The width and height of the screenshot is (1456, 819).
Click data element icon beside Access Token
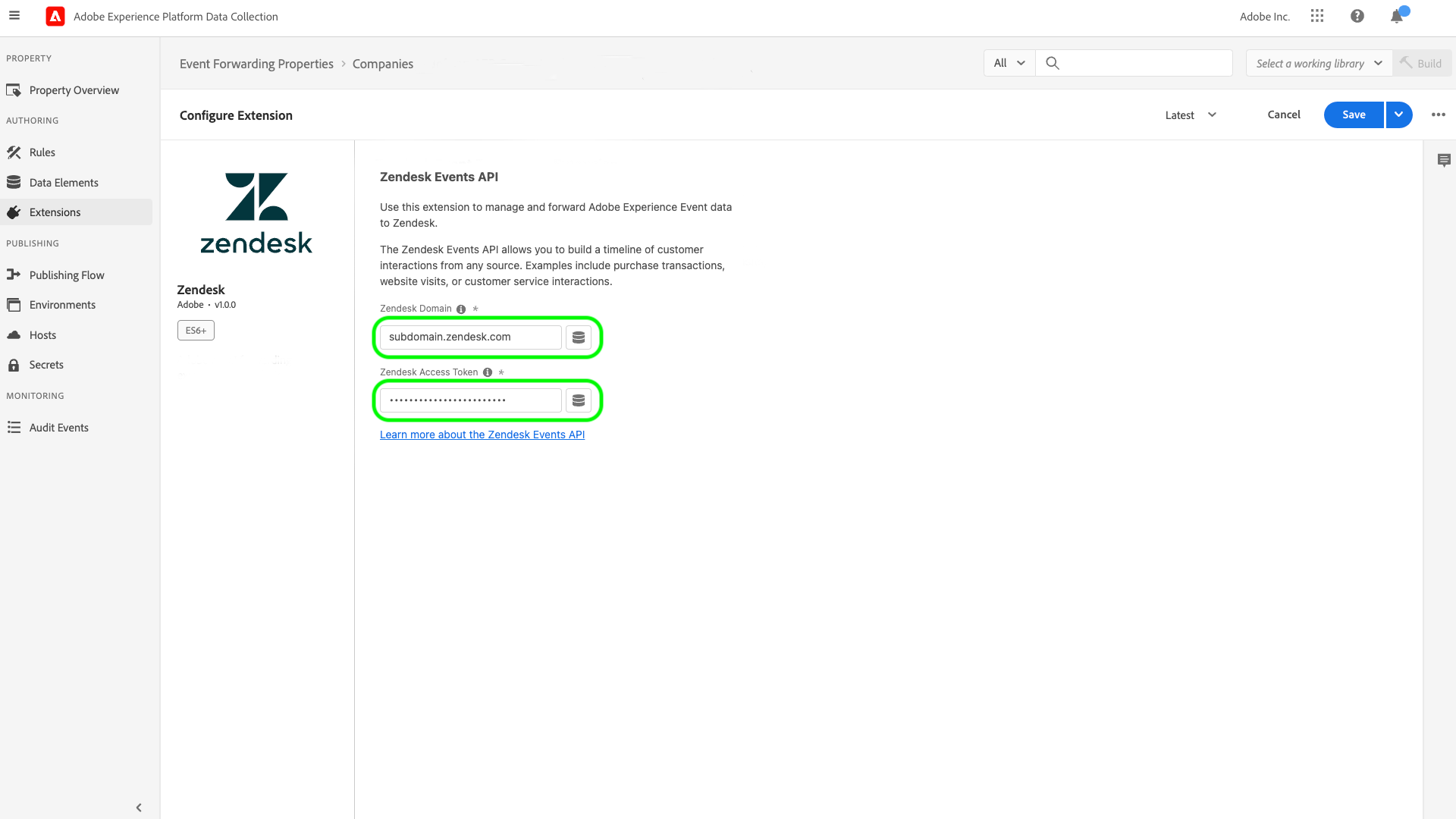(x=579, y=400)
